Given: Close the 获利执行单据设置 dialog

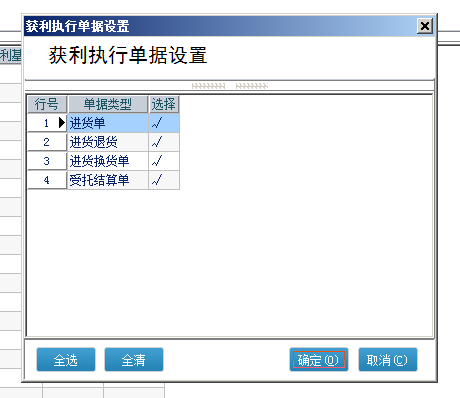Looking at the screenshot, I should [x=425, y=26].
